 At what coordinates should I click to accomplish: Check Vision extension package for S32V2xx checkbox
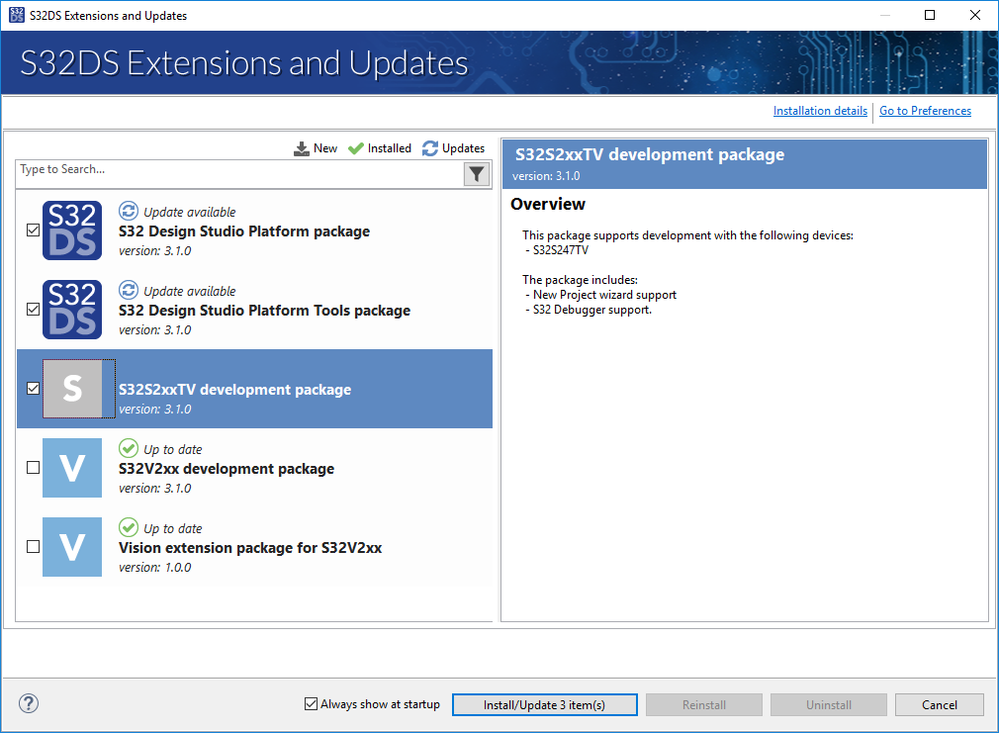tap(33, 547)
